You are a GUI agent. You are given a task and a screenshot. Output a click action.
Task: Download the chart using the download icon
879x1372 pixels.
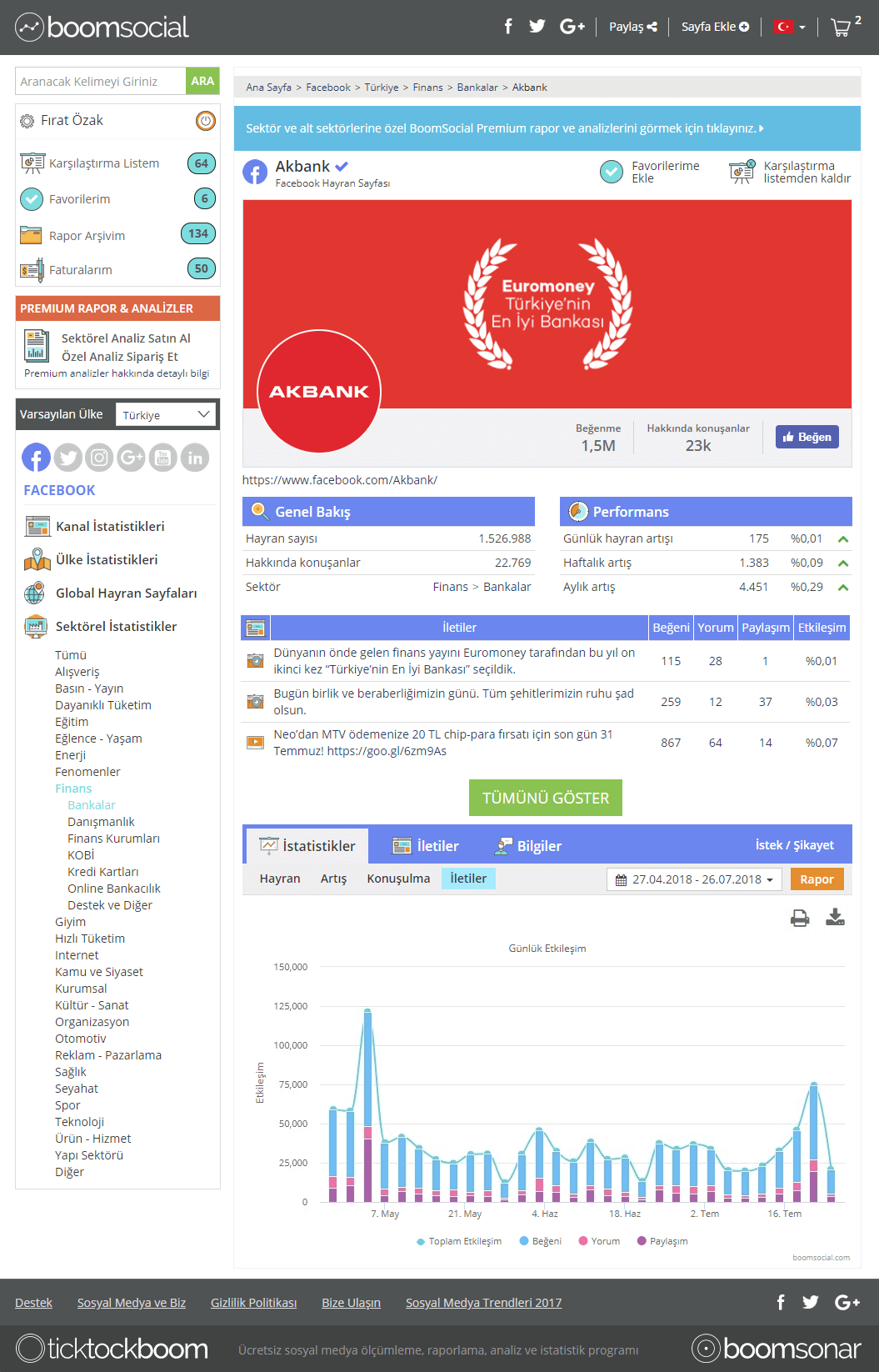click(x=835, y=918)
